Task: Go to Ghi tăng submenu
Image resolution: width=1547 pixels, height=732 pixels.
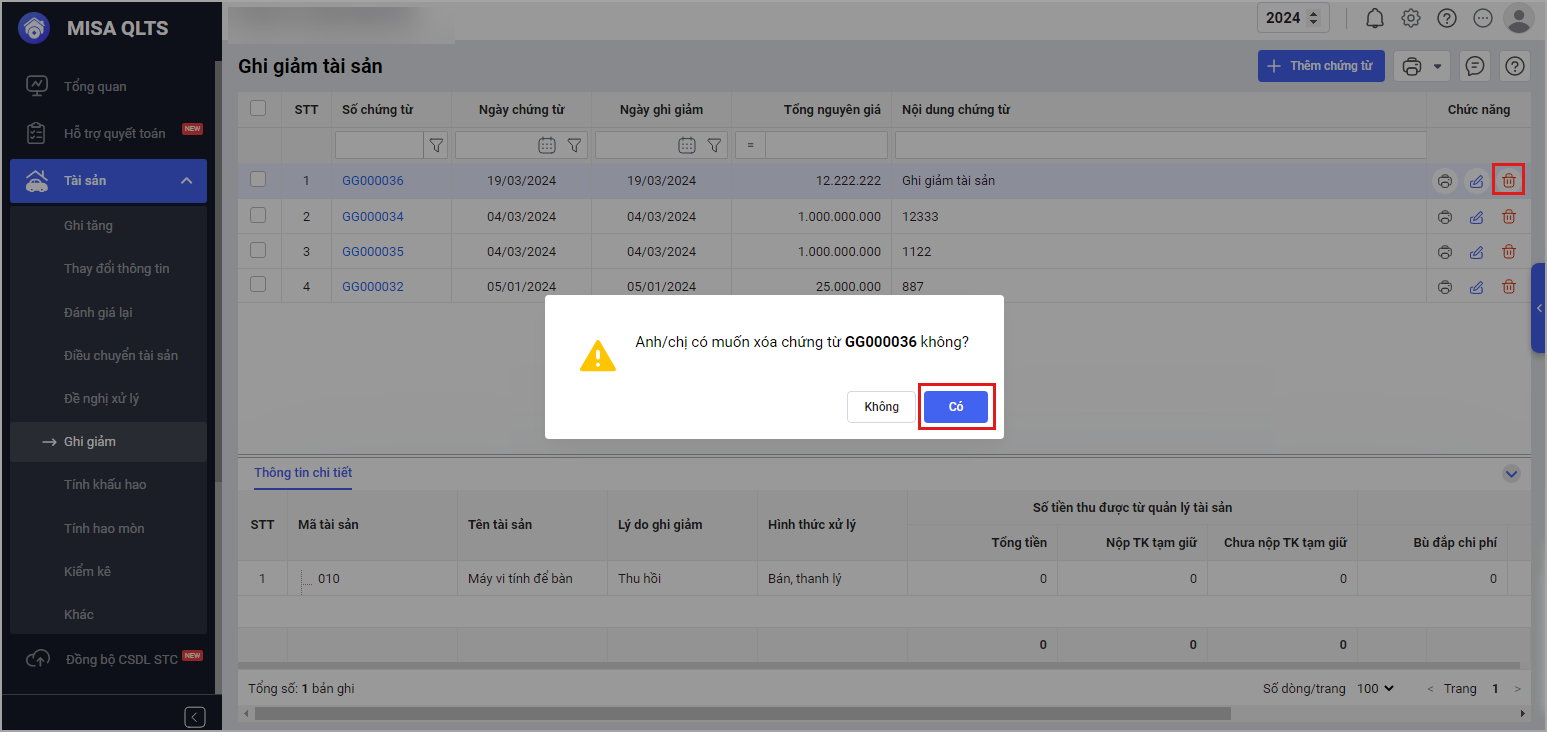Action: 88,226
